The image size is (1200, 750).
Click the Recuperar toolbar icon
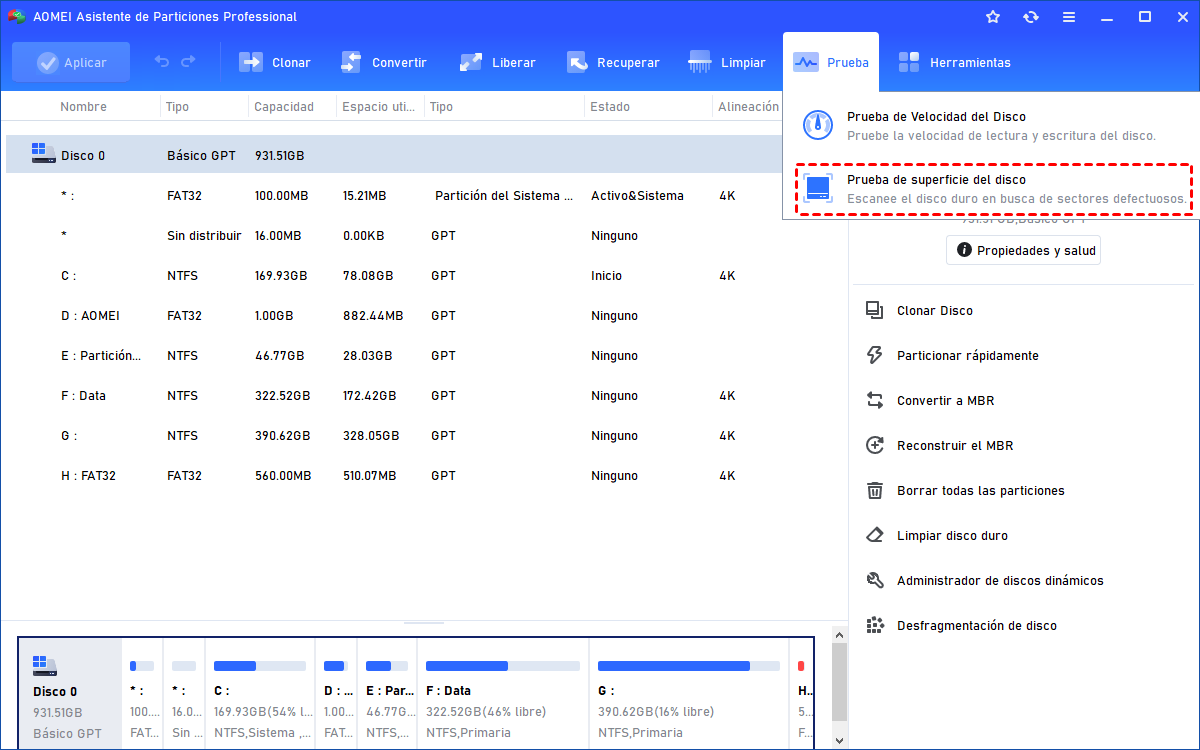(x=577, y=62)
